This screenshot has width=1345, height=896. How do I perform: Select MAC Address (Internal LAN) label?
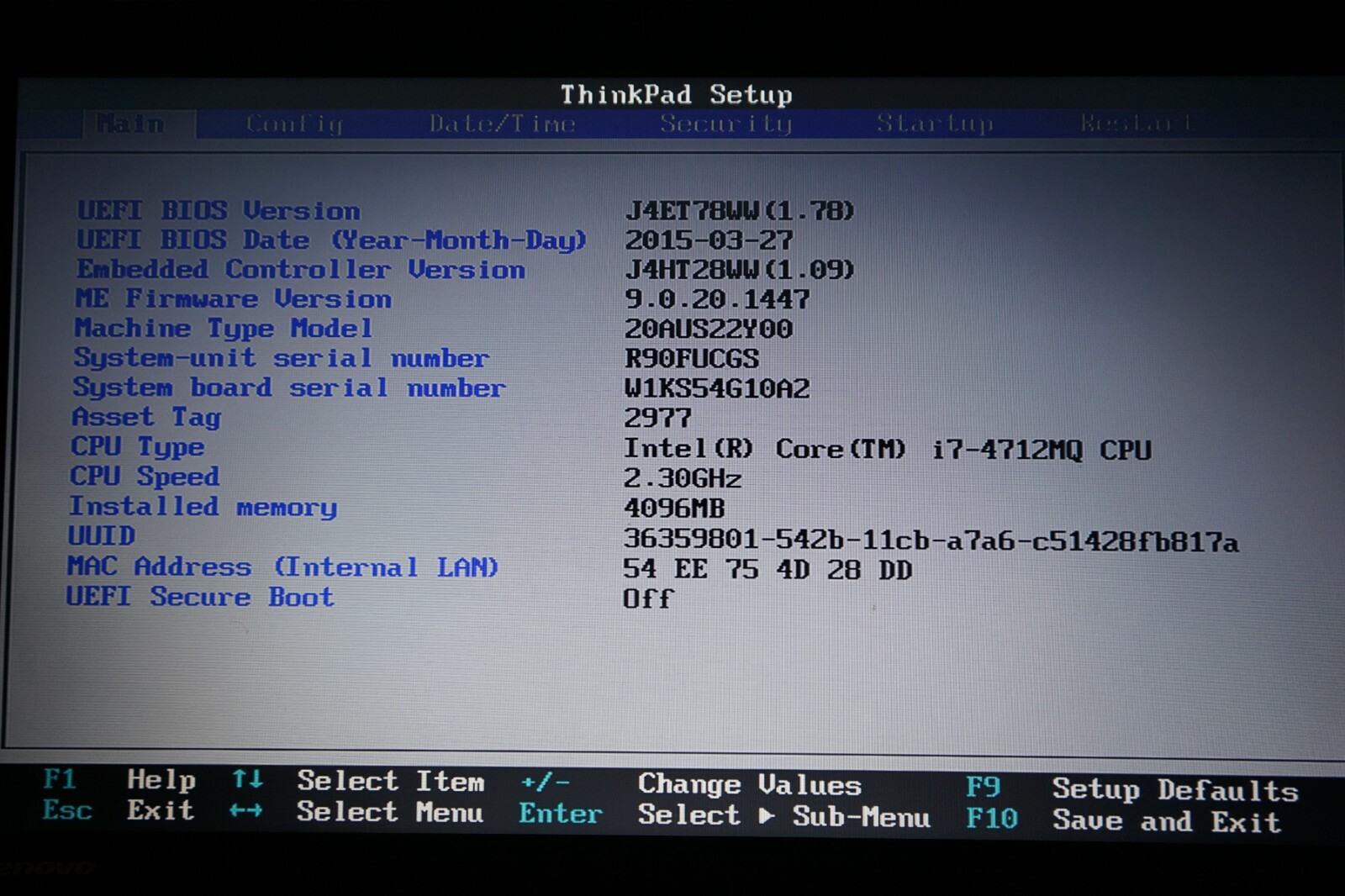tap(283, 567)
